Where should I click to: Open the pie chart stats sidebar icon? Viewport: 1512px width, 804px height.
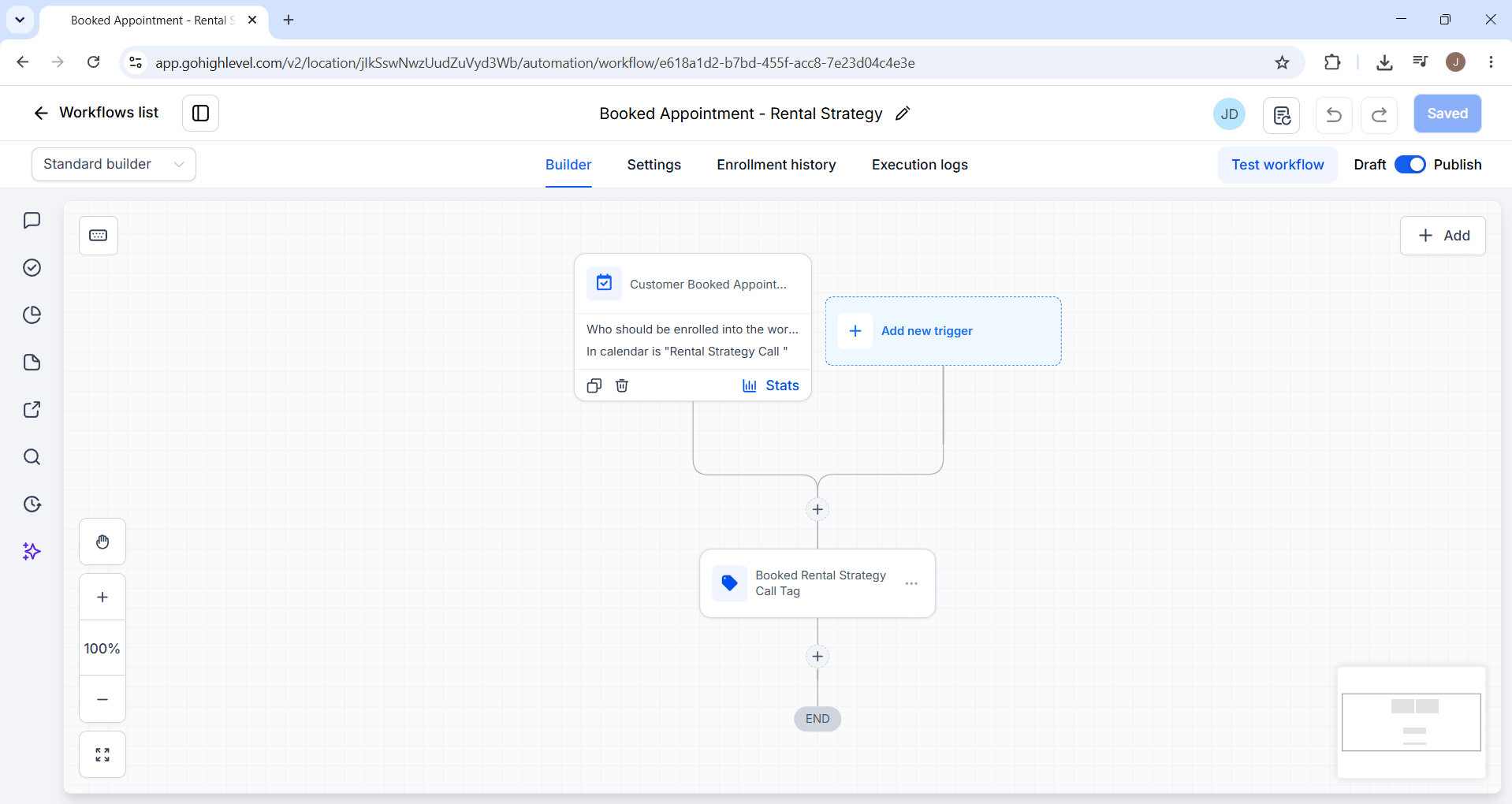tap(32, 315)
